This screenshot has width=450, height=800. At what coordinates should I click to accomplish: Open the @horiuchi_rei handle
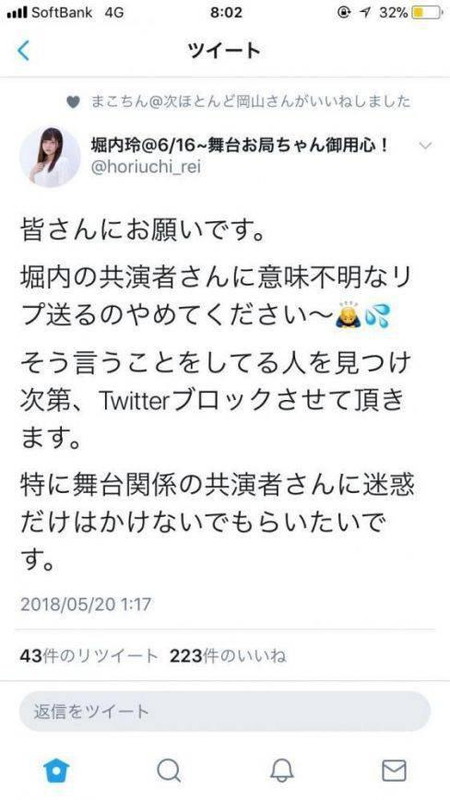tap(145, 167)
